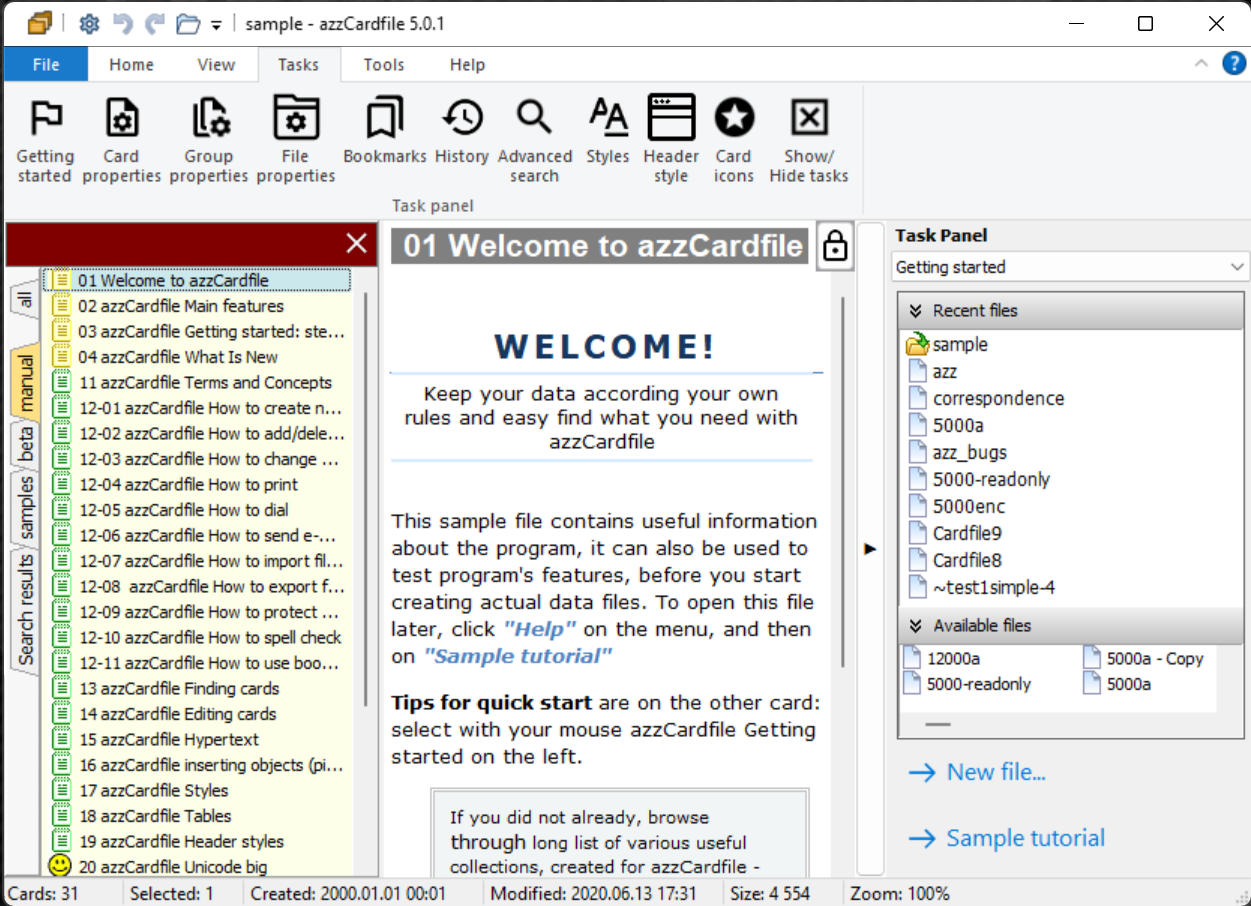Open Group properties panel

(208, 140)
